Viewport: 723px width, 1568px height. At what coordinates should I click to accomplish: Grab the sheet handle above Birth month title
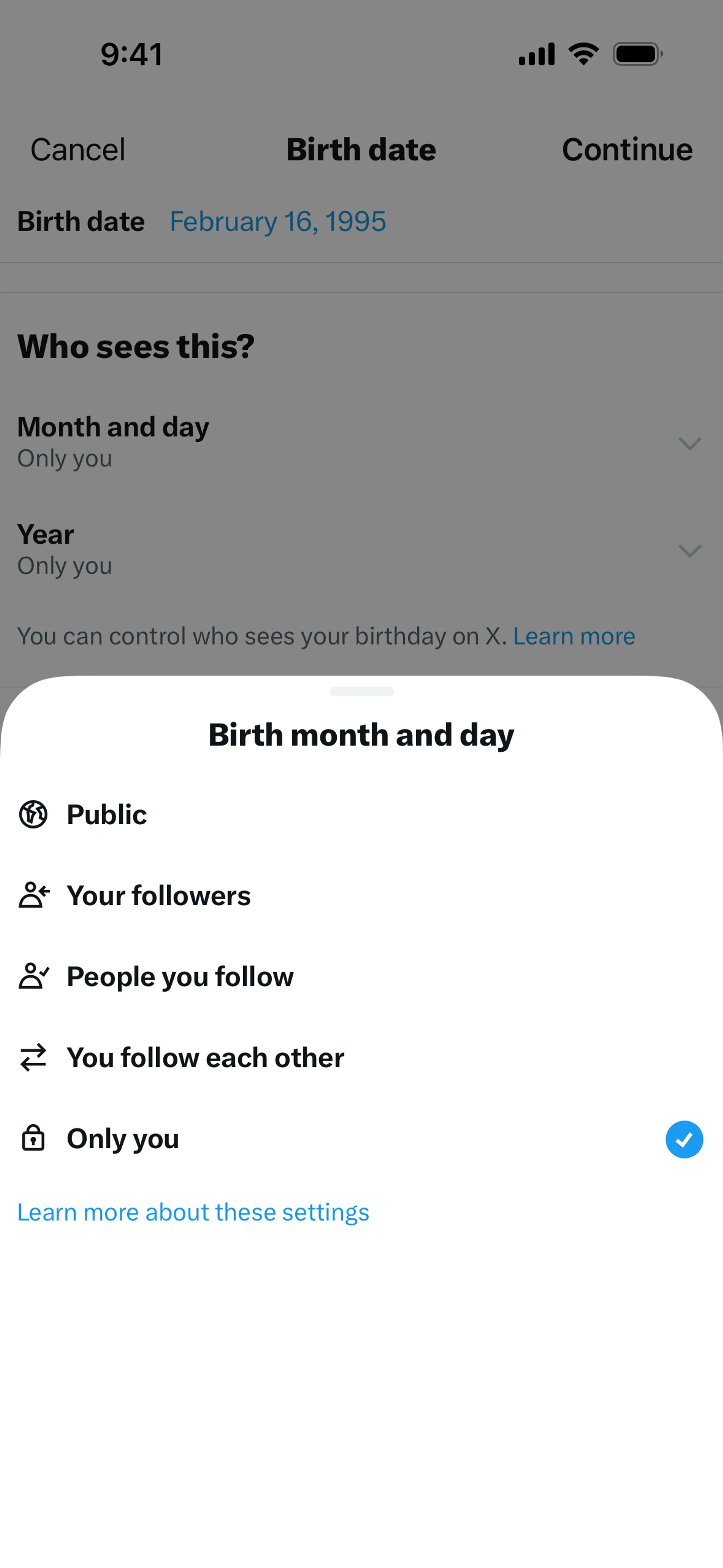361,691
